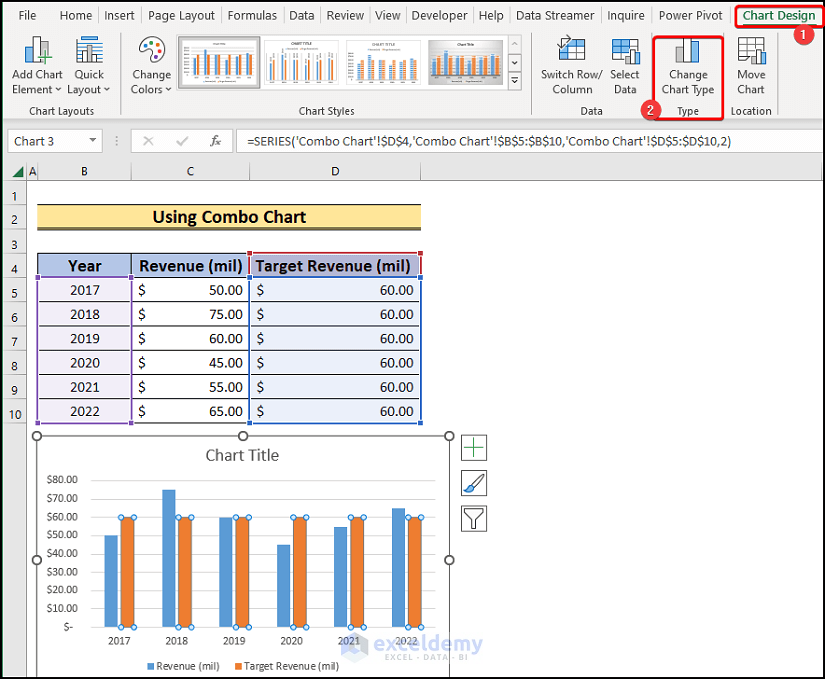Image resolution: width=825 pixels, height=679 pixels.
Task: Click the Insert Function fx icon
Action: click(215, 141)
